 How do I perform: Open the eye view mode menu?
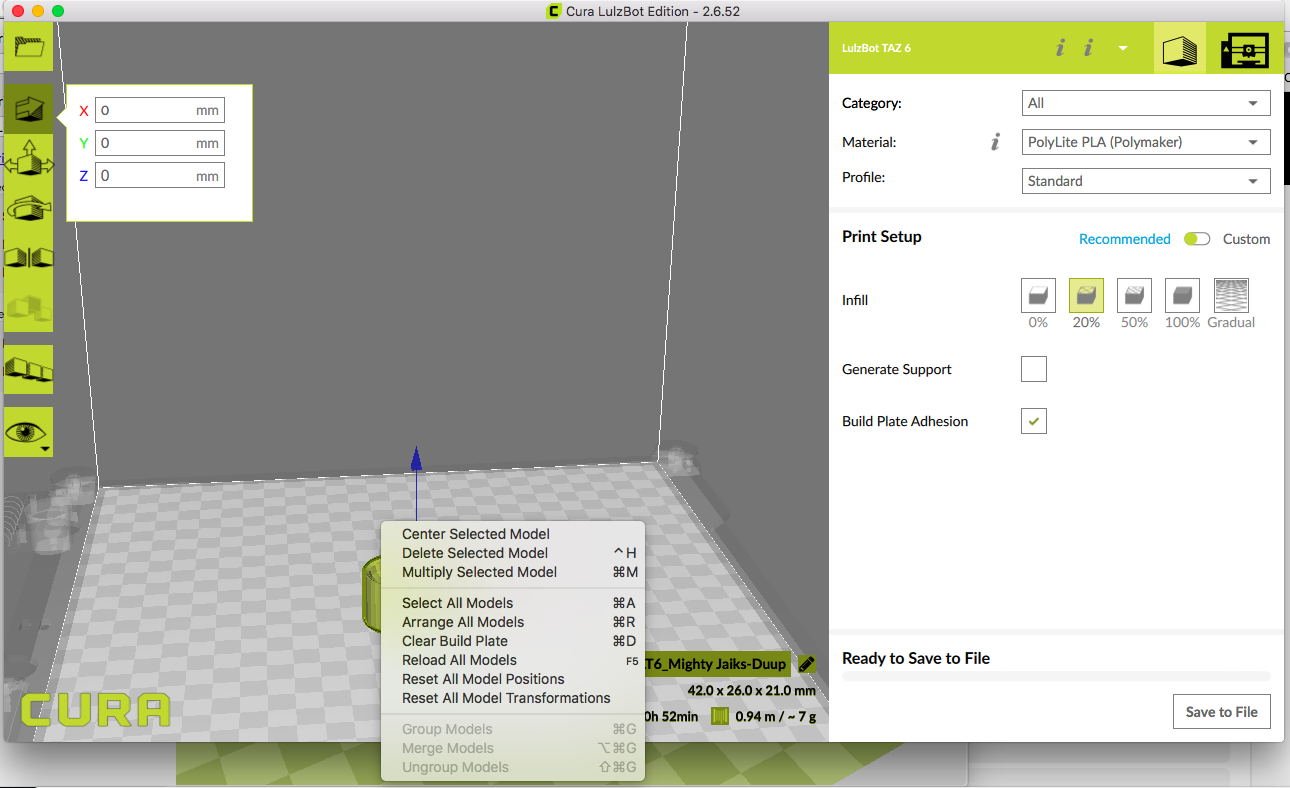click(29, 432)
